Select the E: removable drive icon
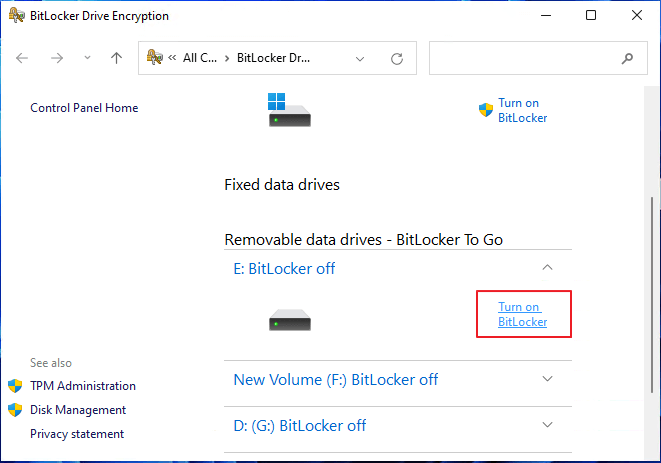The width and height of the screenshot is (661, 463). [290, 320]
